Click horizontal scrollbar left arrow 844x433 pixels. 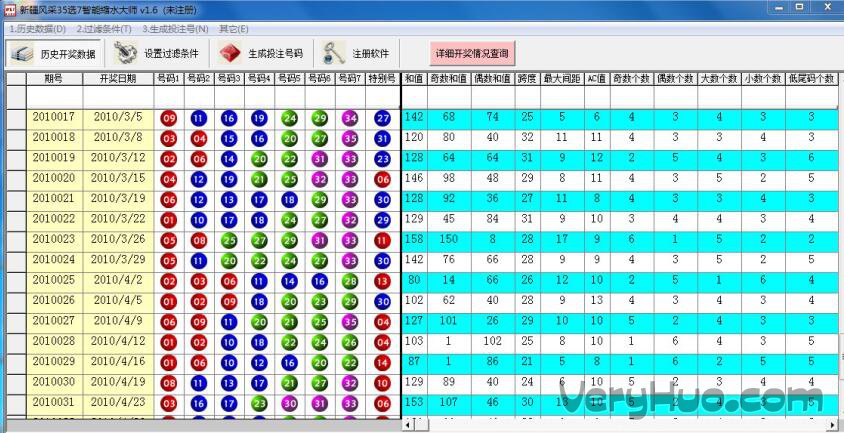(409, 425)
